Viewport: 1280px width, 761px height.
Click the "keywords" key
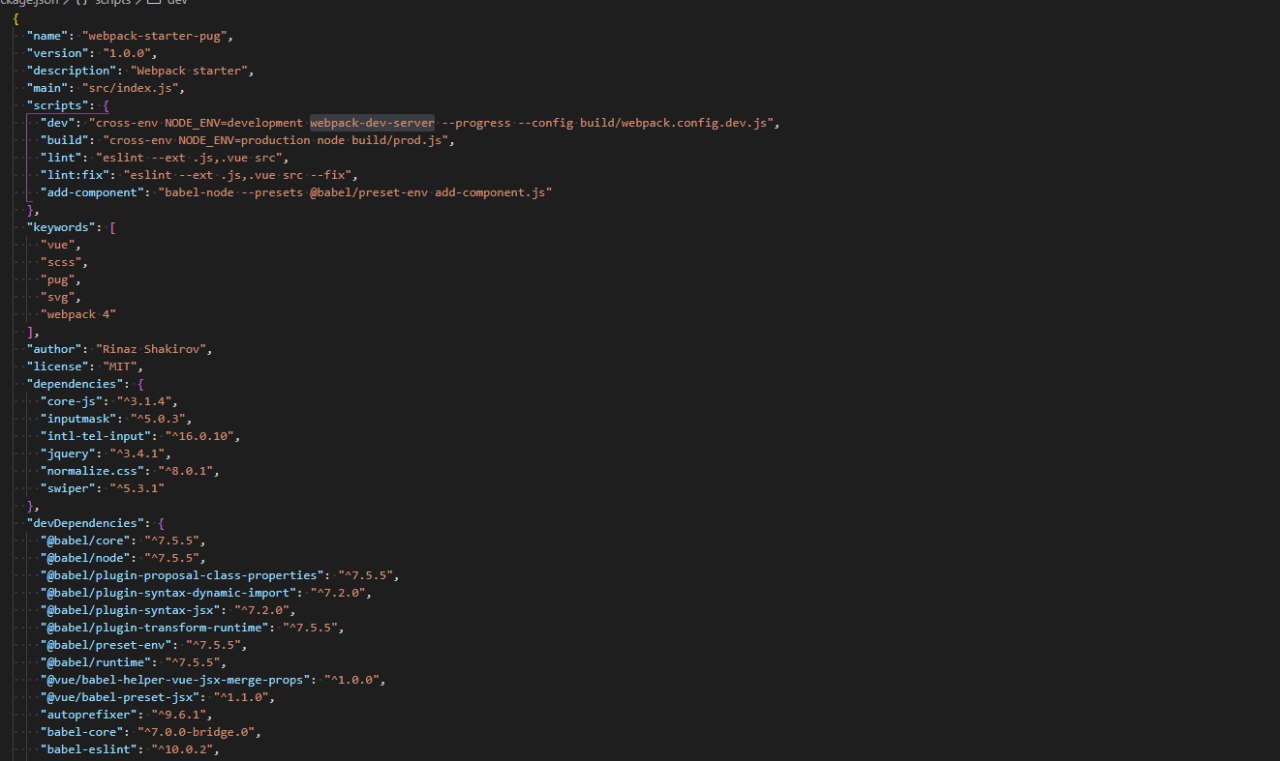(x=60, y=227)
